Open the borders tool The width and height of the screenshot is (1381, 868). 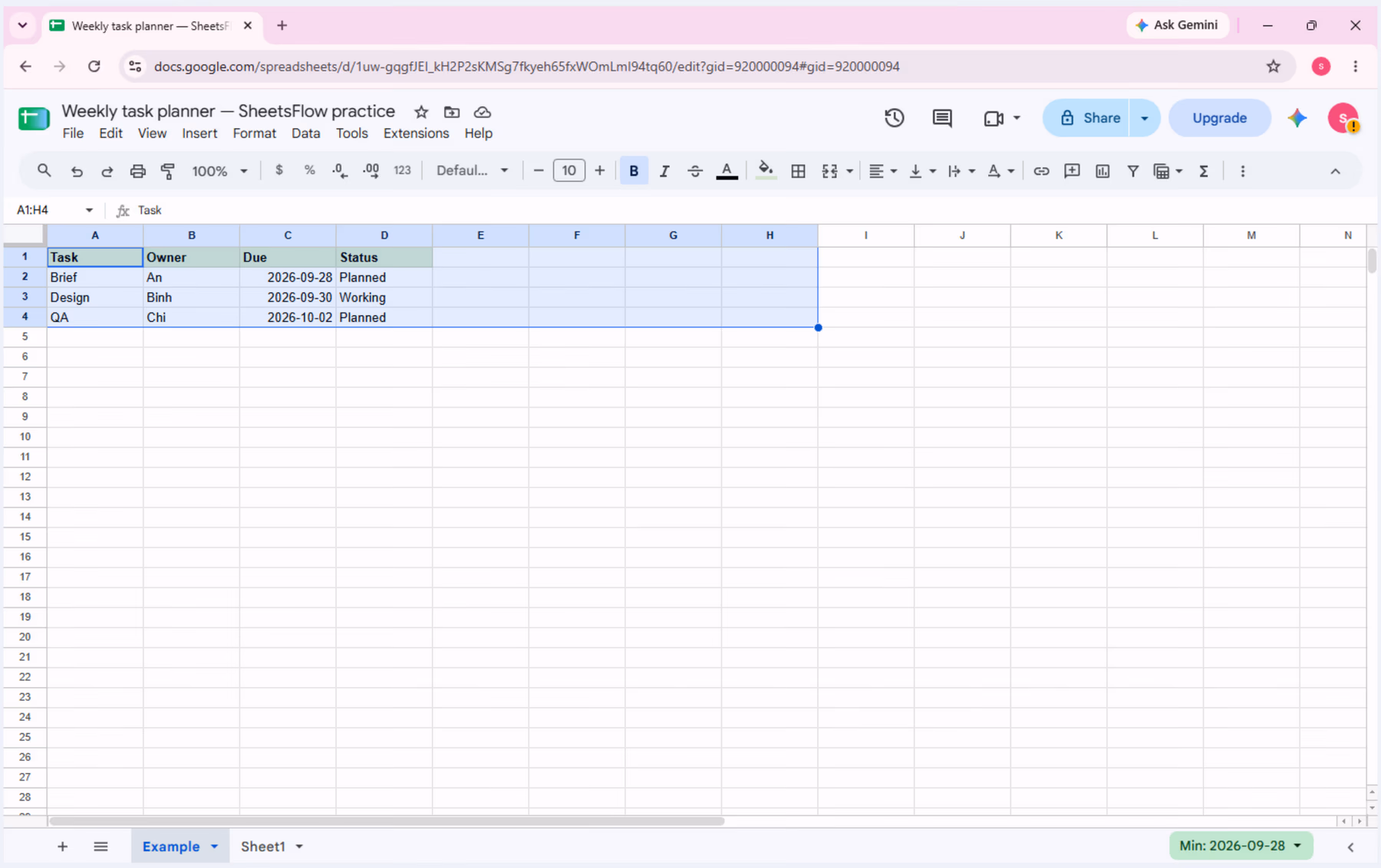[x=798, y=171]
